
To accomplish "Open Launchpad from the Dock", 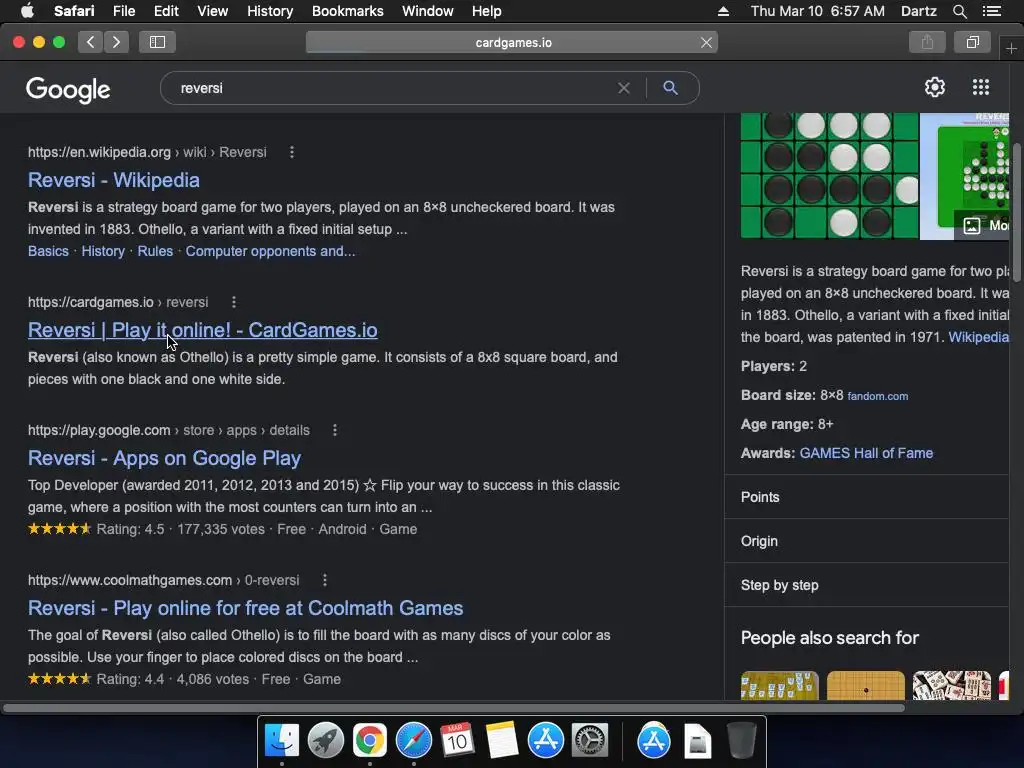I will [x=325, y=741].
